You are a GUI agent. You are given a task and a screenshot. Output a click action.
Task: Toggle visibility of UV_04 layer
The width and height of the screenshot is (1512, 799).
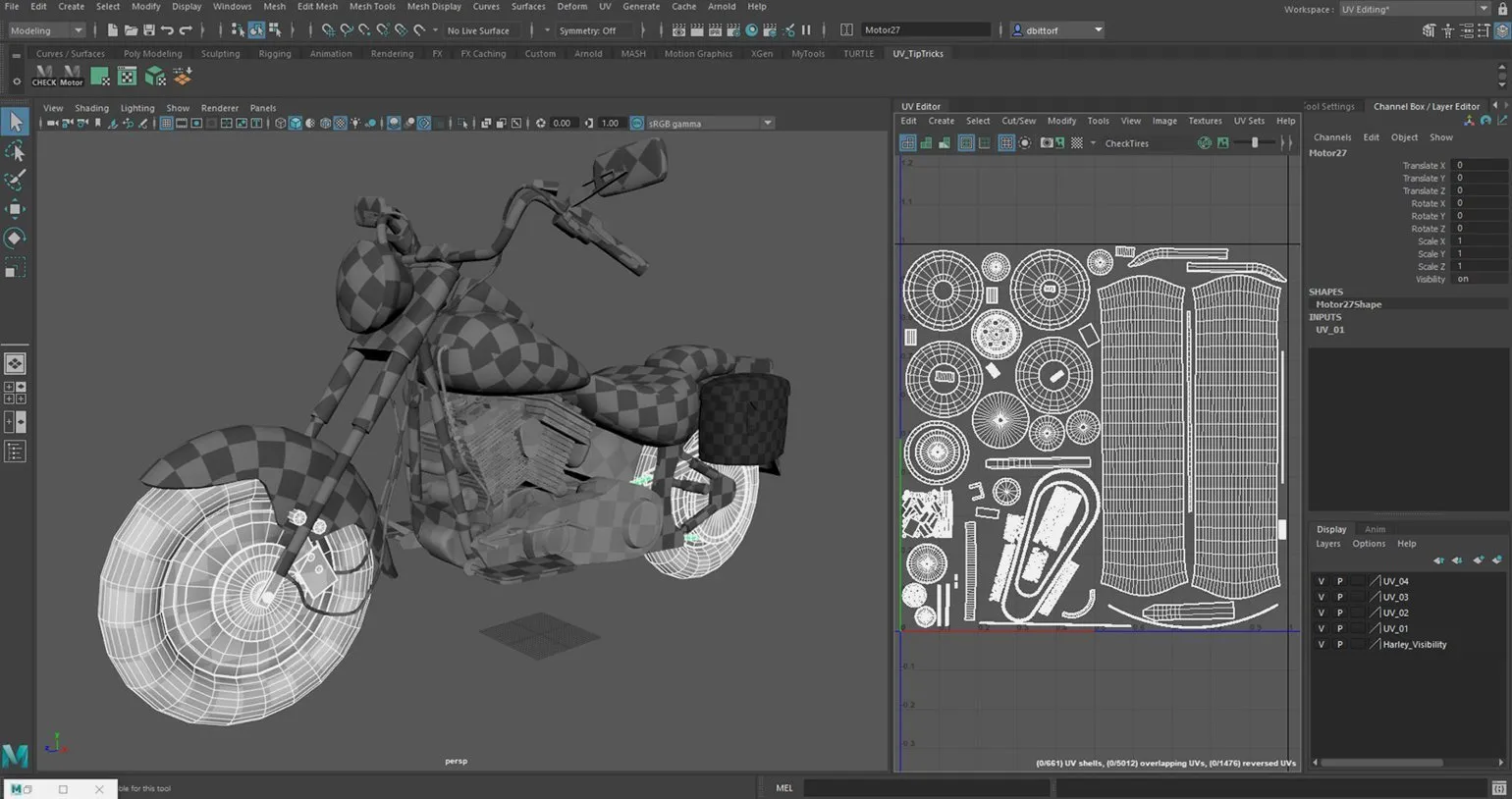click(x=1321, y=581)
